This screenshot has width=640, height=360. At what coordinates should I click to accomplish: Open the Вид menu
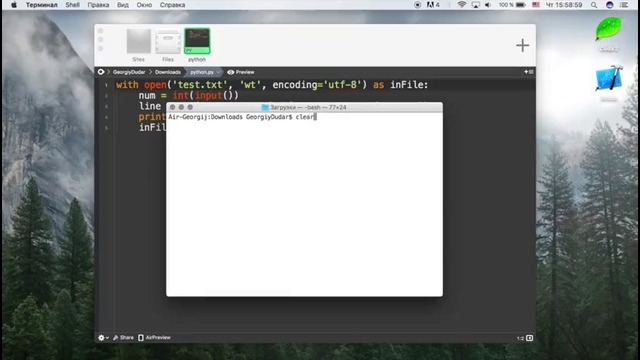[x=122, y=5]
